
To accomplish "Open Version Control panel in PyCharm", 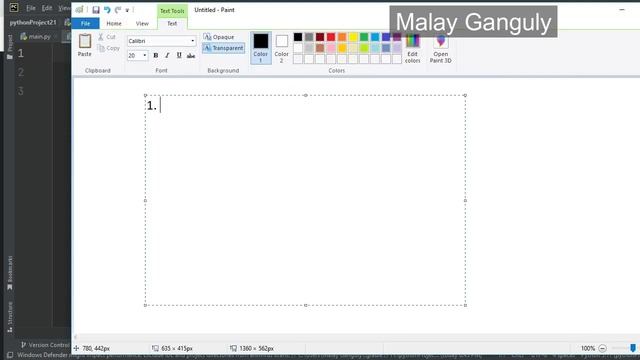I will point(45,345).
